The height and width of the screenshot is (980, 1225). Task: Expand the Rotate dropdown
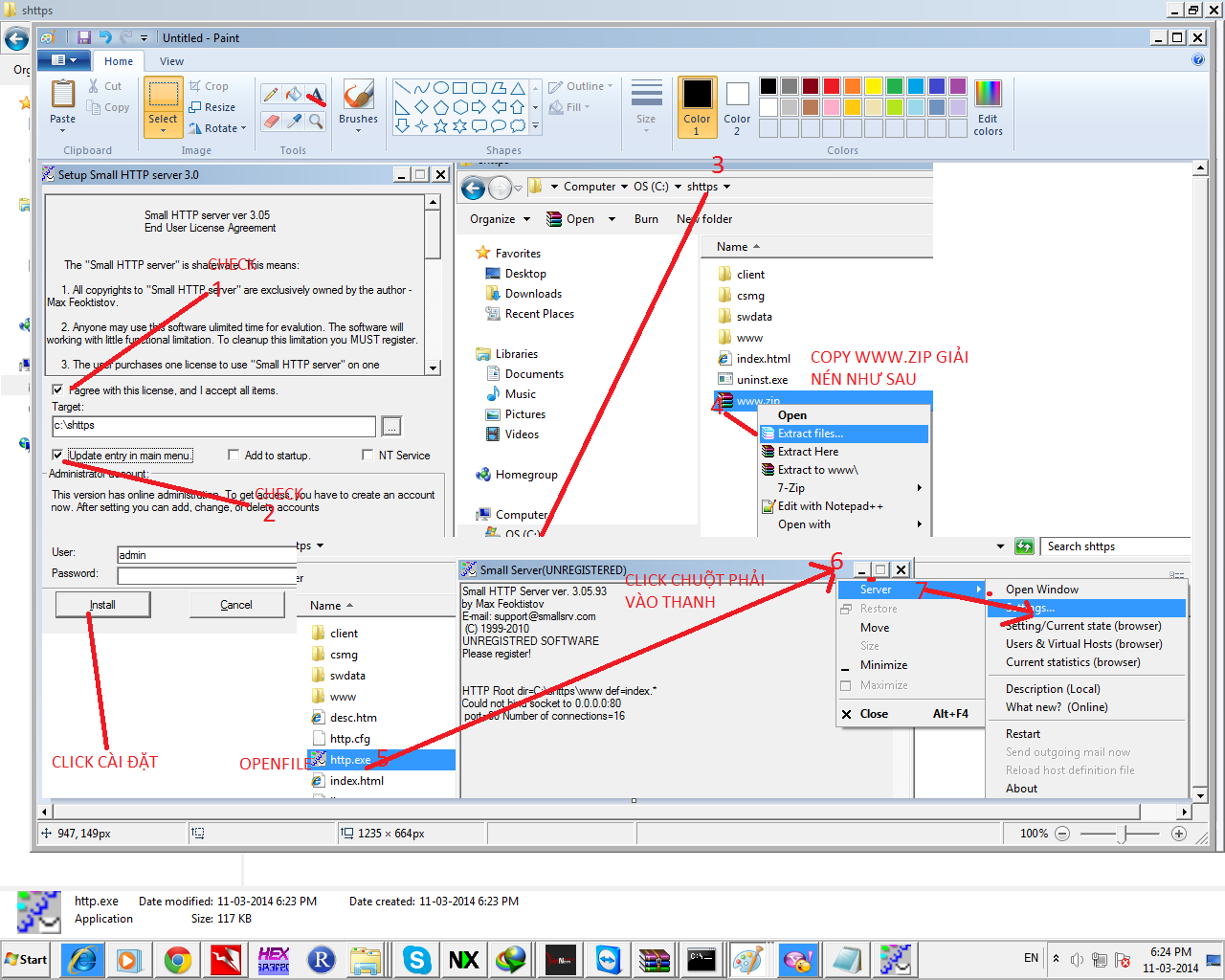pos(243,128)
